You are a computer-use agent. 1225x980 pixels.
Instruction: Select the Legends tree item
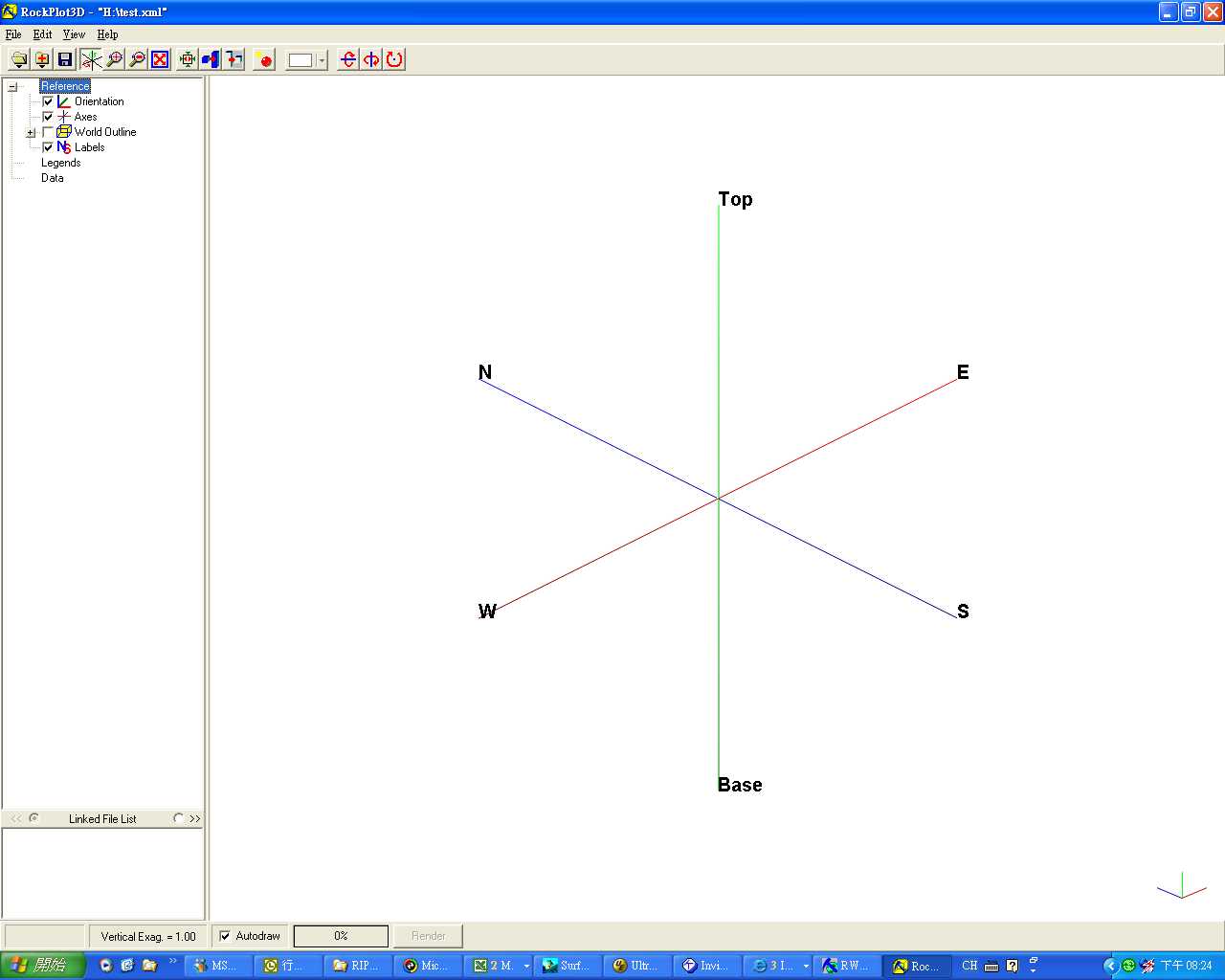tap(61, 163)
